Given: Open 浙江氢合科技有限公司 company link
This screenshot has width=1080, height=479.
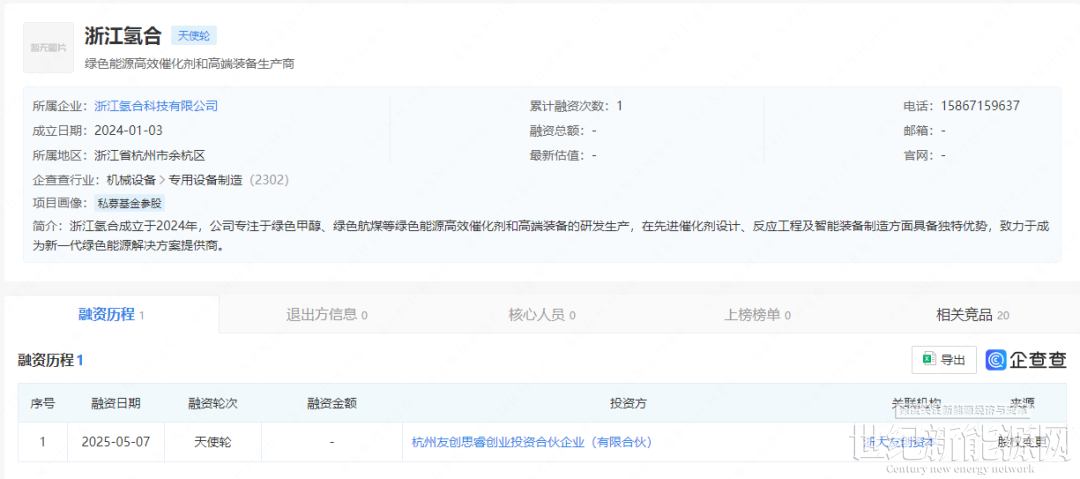Looking at the screenshot, I should (156, 106).
